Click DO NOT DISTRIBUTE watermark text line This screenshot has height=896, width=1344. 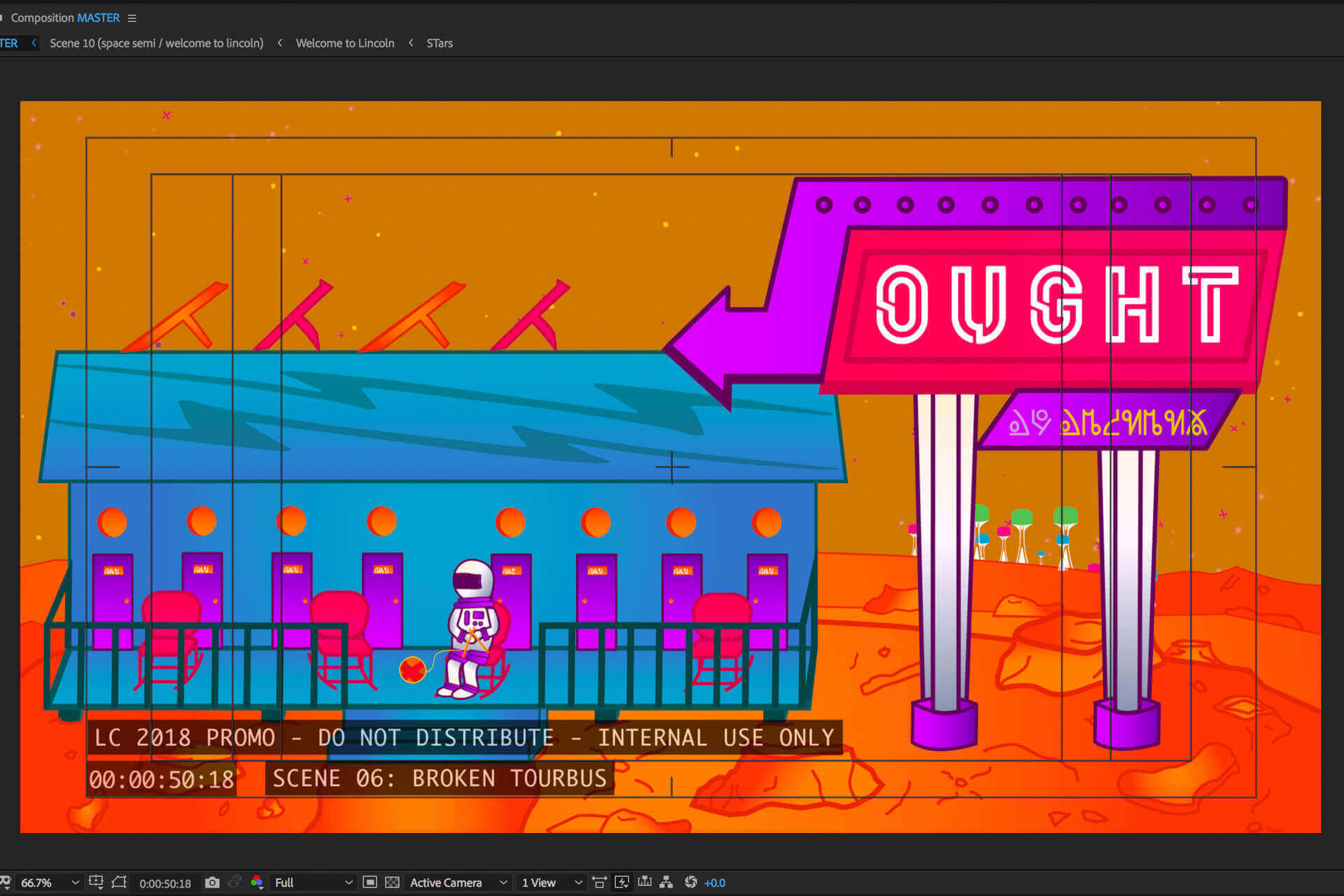click(464, 738)
